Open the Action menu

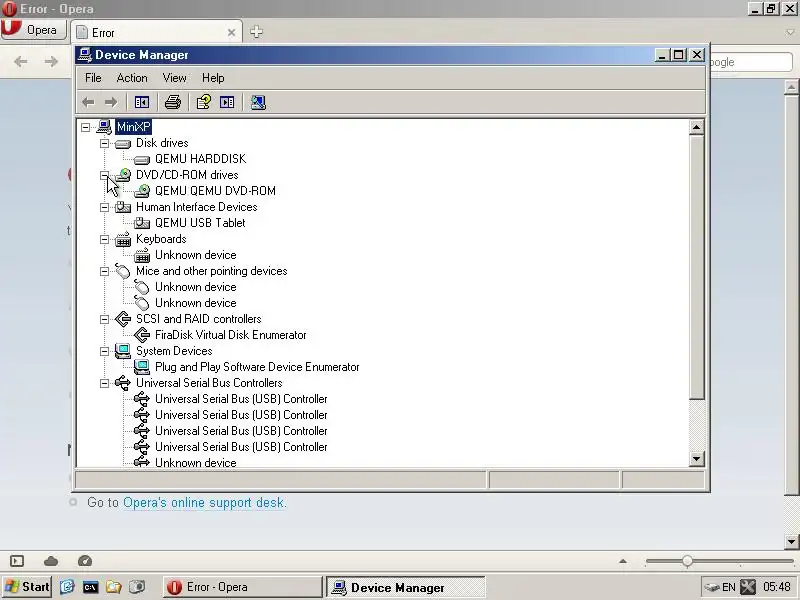pos(132,78)
